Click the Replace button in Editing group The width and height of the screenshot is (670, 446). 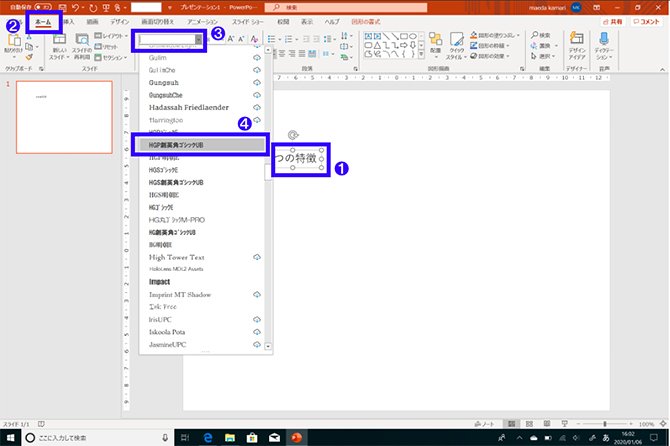tap(544, 46)
